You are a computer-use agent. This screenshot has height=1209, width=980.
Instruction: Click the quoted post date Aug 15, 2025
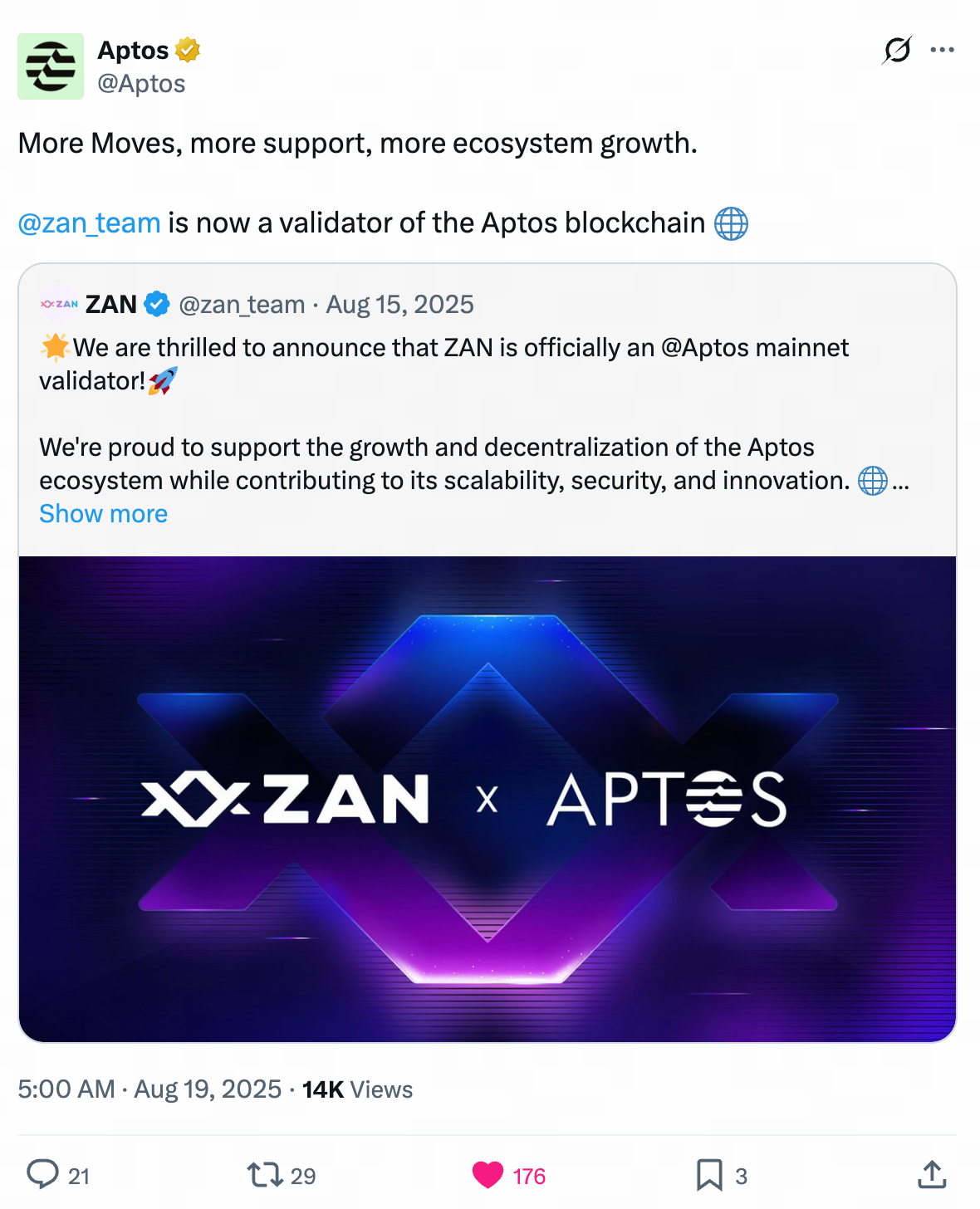399,305
